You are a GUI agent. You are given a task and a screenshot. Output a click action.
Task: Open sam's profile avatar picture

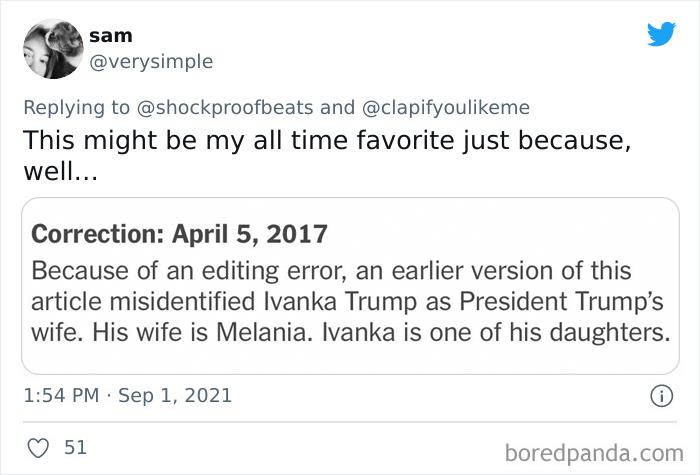click(52, 48)
